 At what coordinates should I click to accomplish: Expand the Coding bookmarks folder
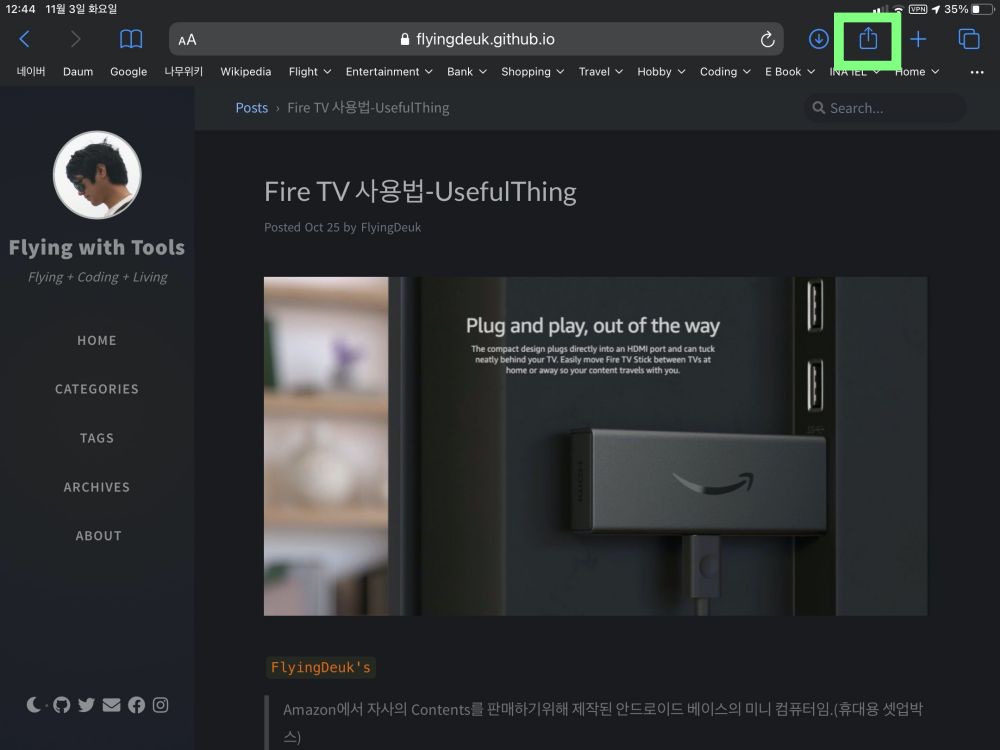724,72
